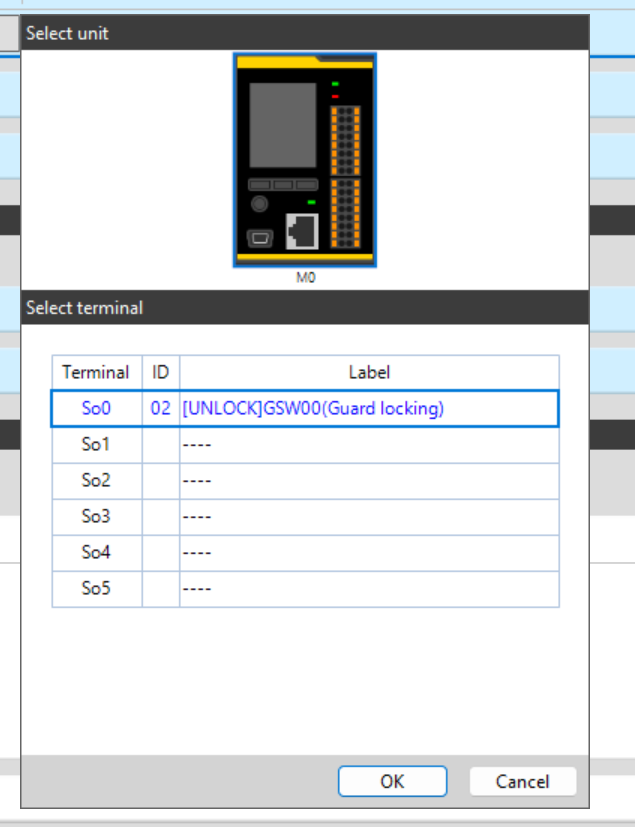Click the Label column header
Screen dimensions: 635x827
tap(369, 372)
